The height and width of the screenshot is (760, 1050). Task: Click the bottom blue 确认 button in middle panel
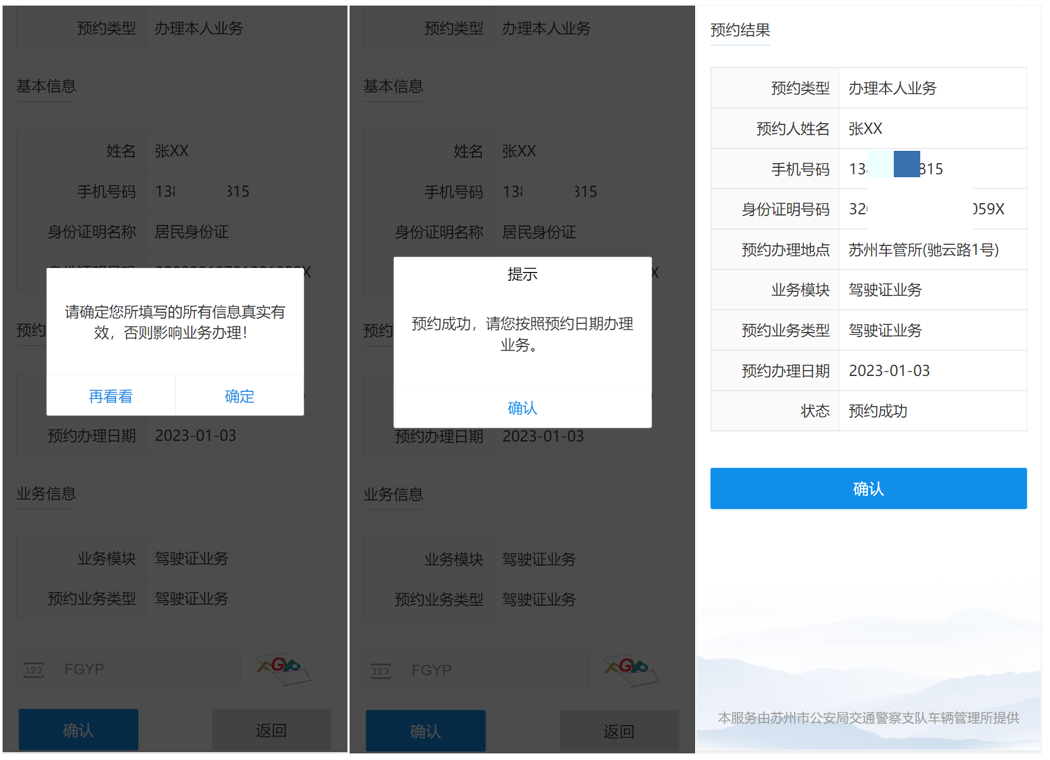425,731
